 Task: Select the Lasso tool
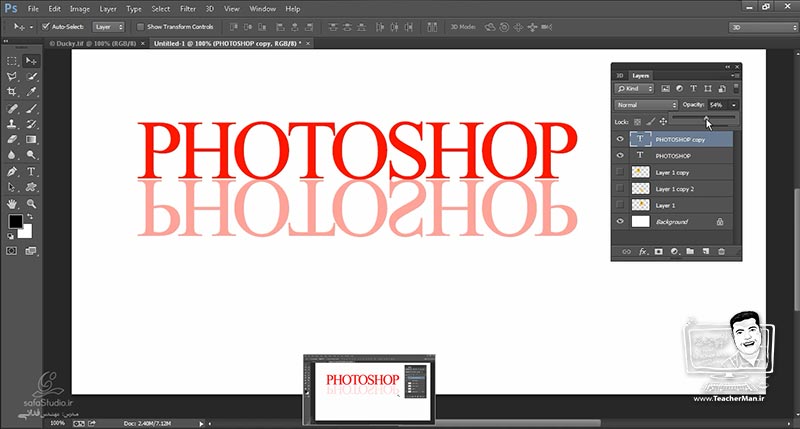[12, 77]
